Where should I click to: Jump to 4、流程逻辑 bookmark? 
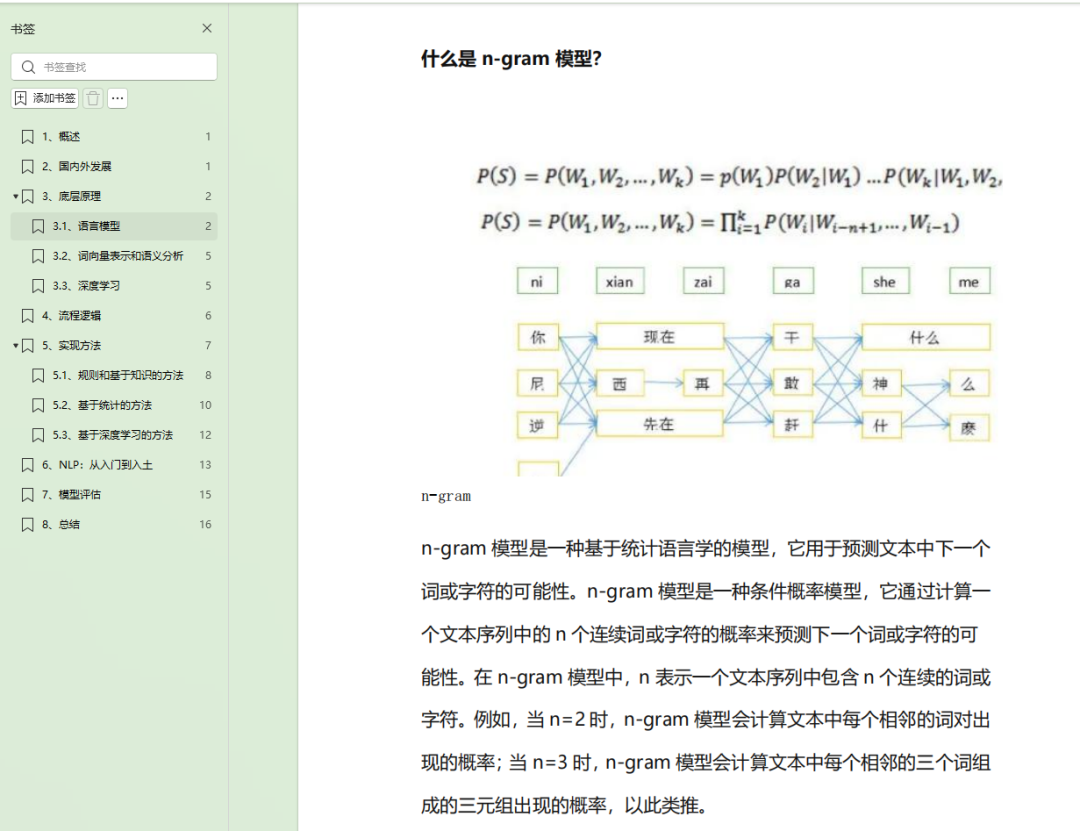[114, 316]
